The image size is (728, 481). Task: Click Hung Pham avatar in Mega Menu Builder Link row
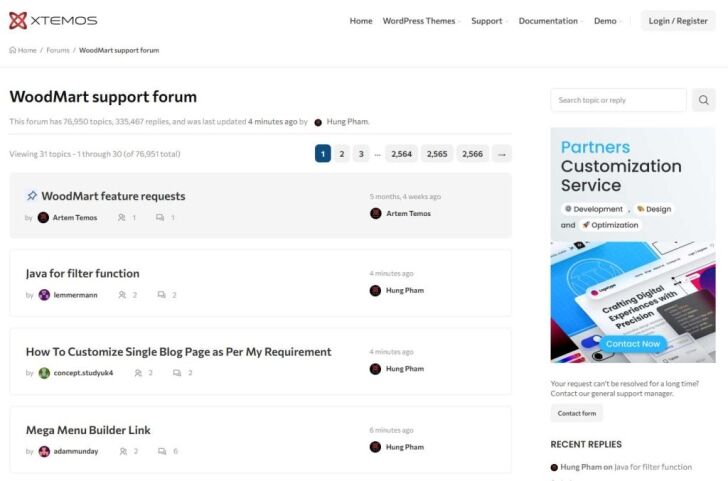[x=375, y=447]
